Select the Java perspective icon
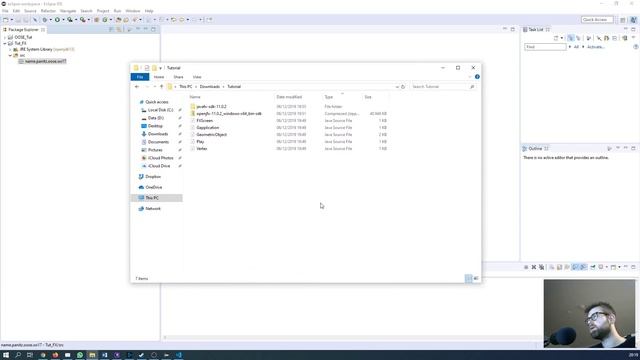This screenshot has height=360, width=640. point(633,20)
